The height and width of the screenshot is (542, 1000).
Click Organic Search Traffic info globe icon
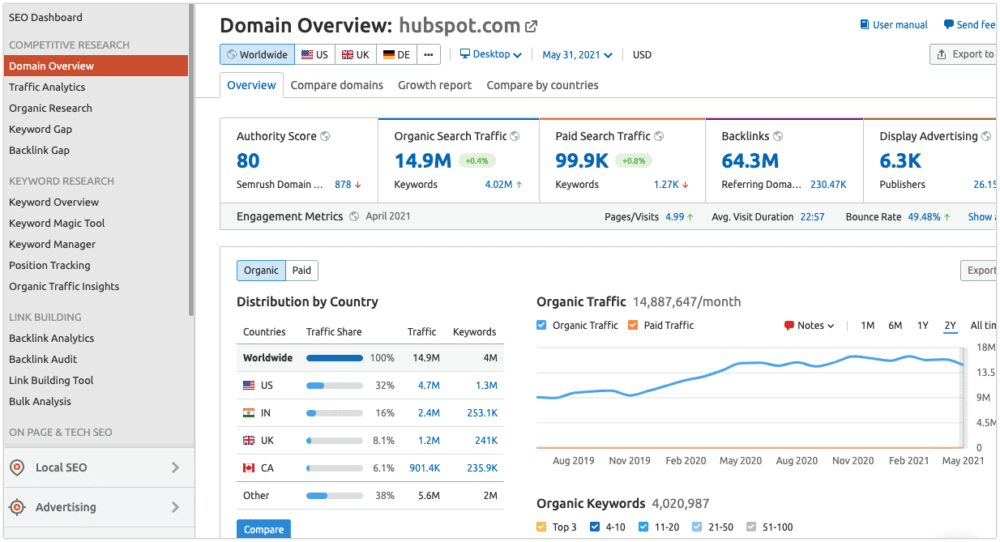(x=515, y=136)
